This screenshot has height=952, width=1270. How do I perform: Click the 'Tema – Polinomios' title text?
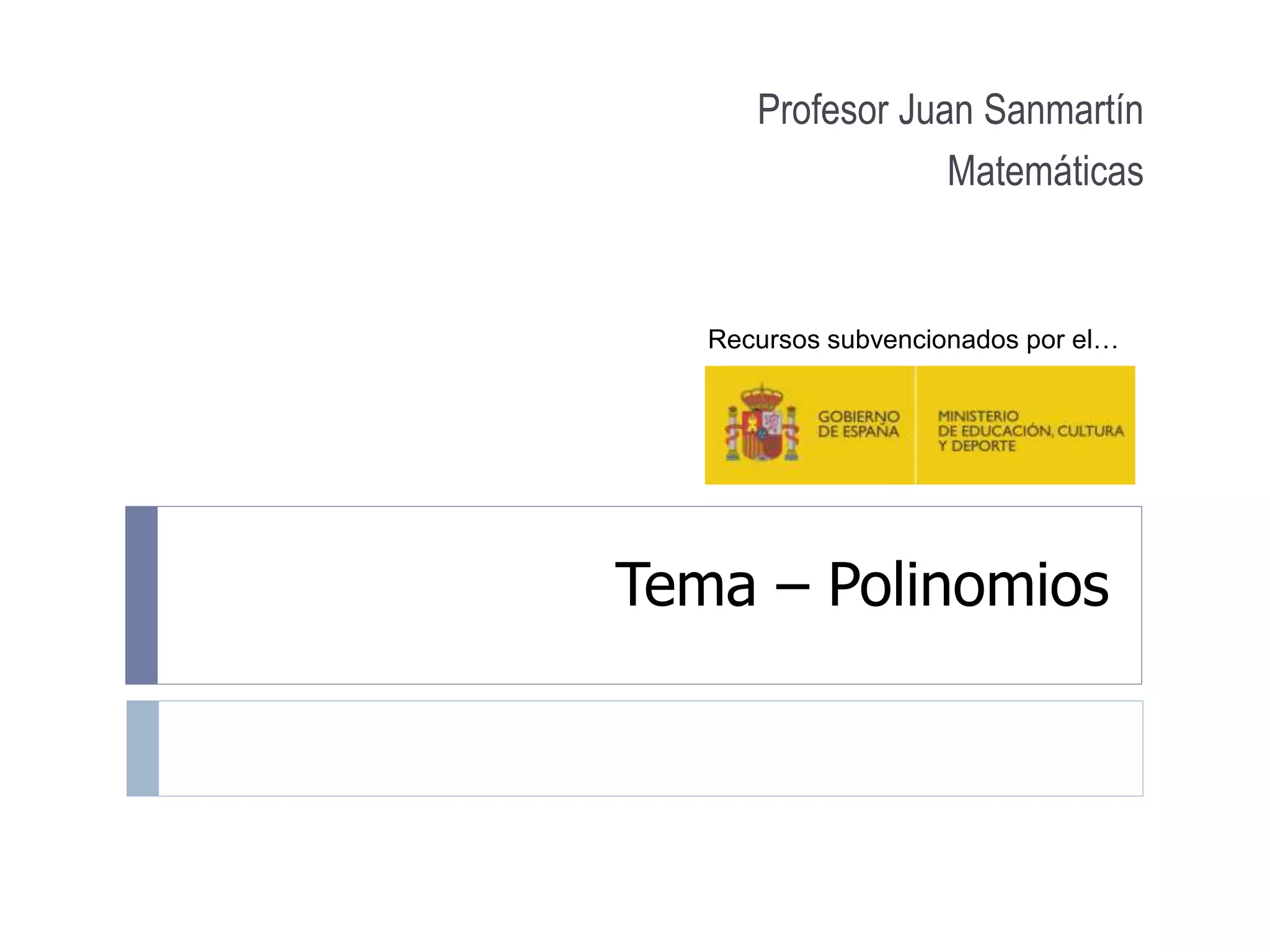coord(861,584)
